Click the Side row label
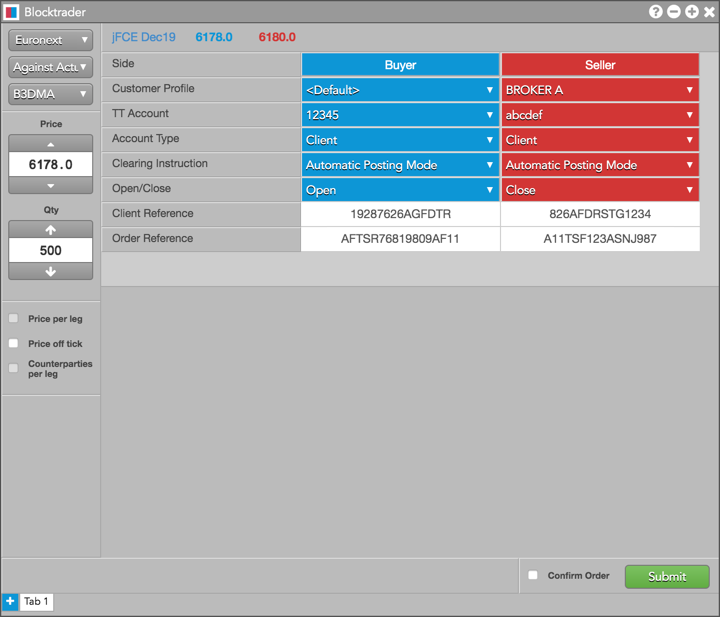 [x=123, y=63]
